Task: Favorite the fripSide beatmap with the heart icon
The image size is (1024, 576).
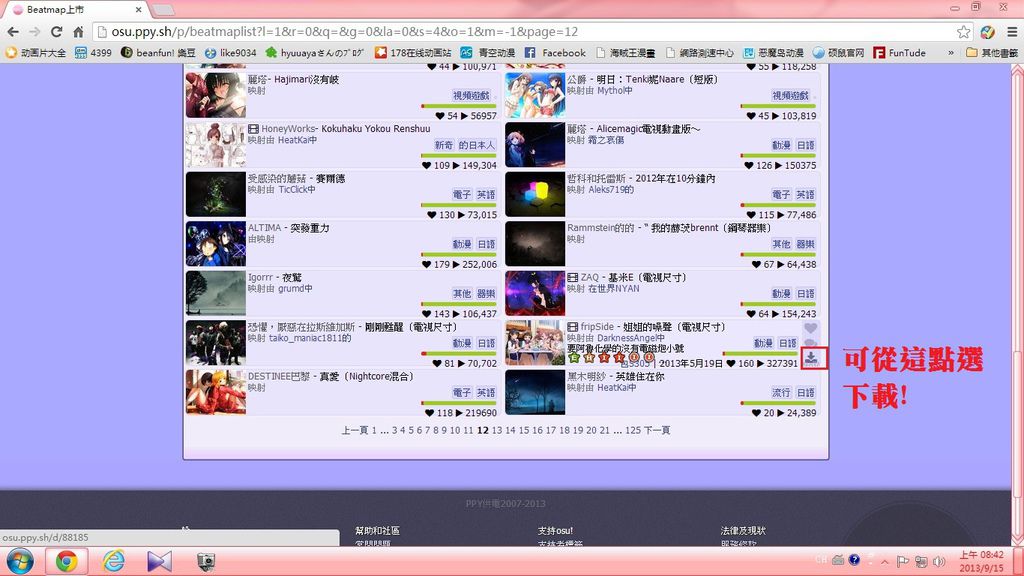Action: 810,328
